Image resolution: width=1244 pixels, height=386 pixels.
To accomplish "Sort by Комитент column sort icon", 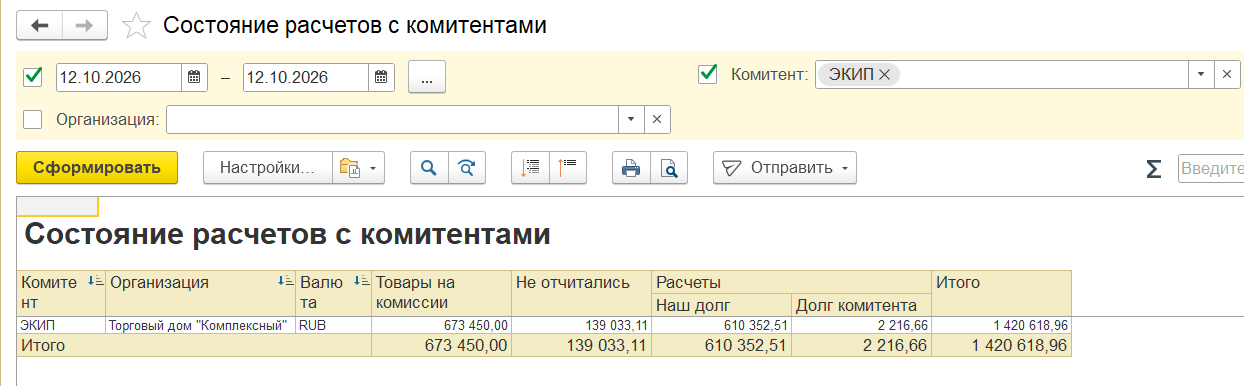I will [x=96, y=282].
